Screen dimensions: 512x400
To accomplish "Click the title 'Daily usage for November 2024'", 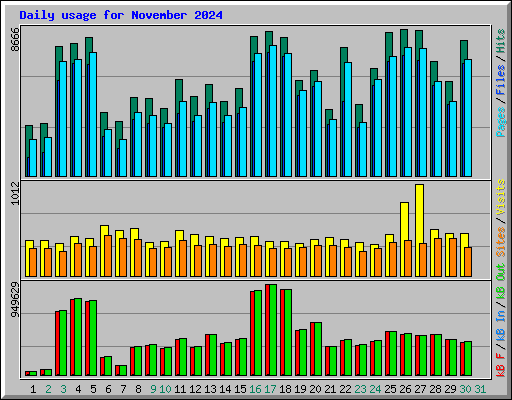I will coord(121,15).
